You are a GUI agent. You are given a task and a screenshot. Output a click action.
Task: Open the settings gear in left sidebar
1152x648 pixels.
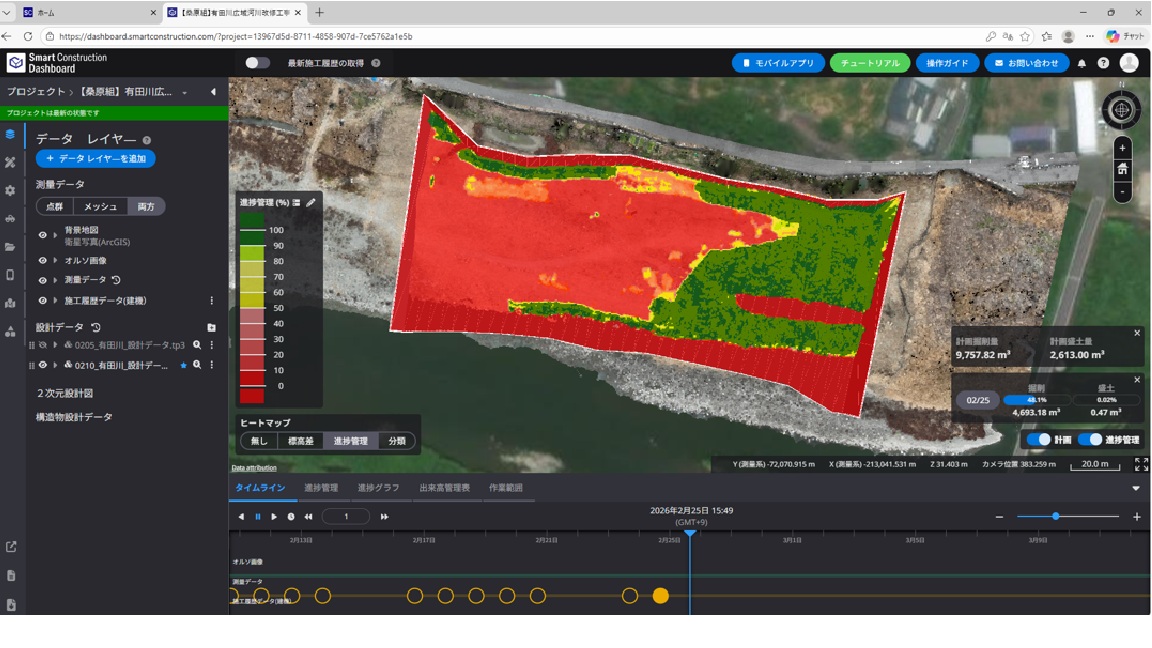click(10, 190)
